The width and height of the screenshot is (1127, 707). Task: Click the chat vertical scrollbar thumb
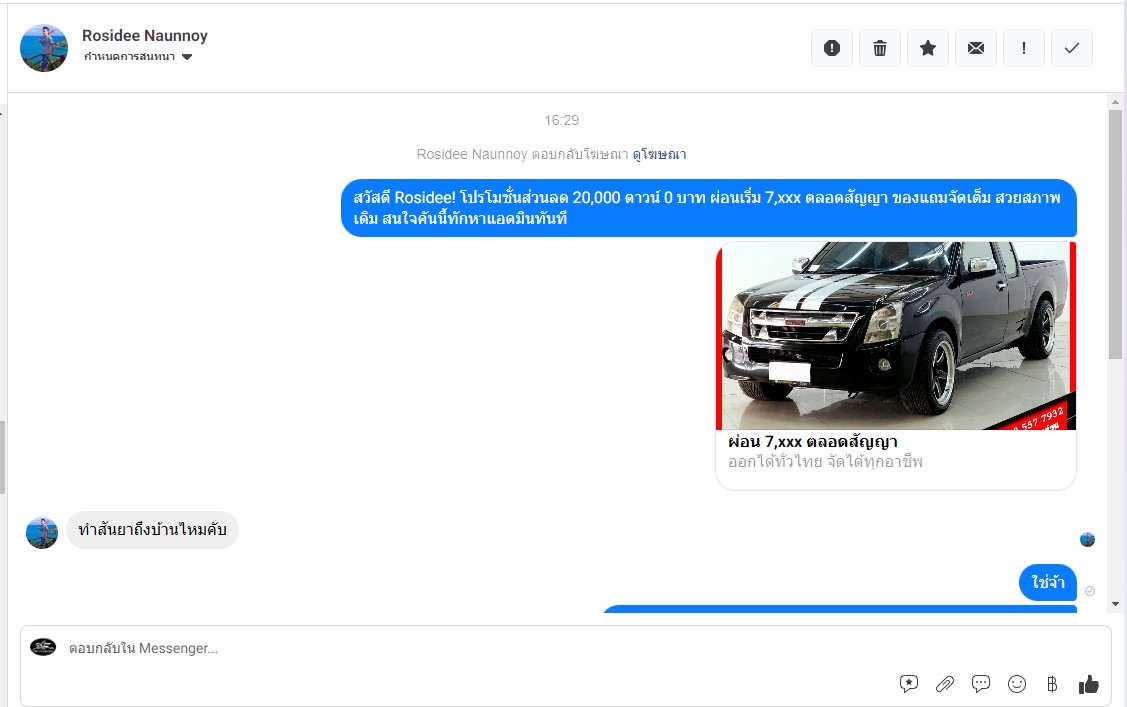(x=1116, y=234)
